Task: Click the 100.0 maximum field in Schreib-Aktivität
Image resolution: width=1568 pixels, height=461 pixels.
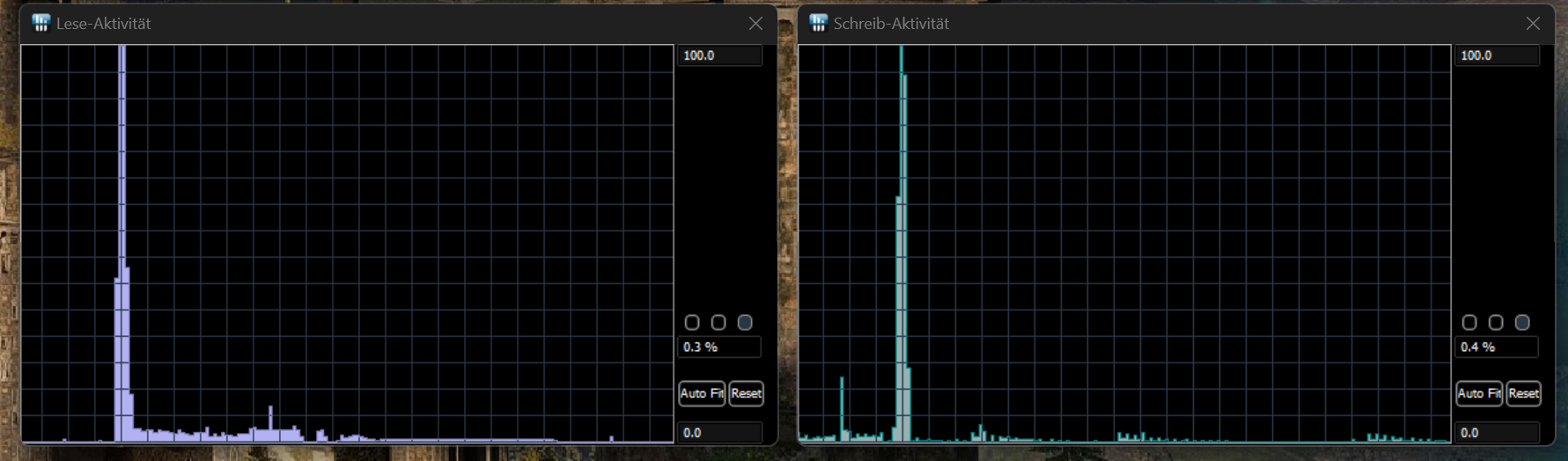Action: tap(1497, 55)
